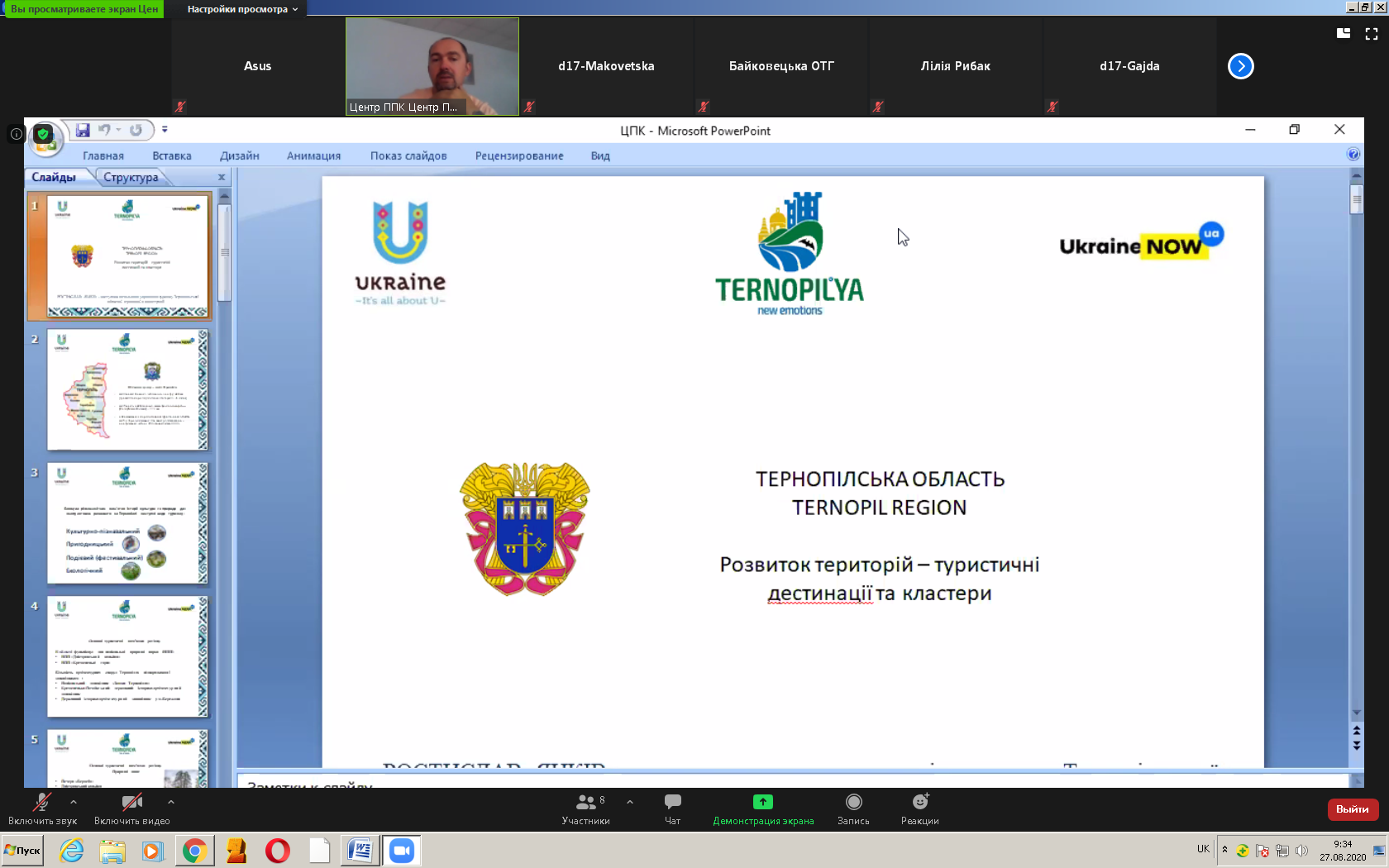Screen dimensions: 1389x868
Task: Open the Главная ribbon tab
Action: 103,155
